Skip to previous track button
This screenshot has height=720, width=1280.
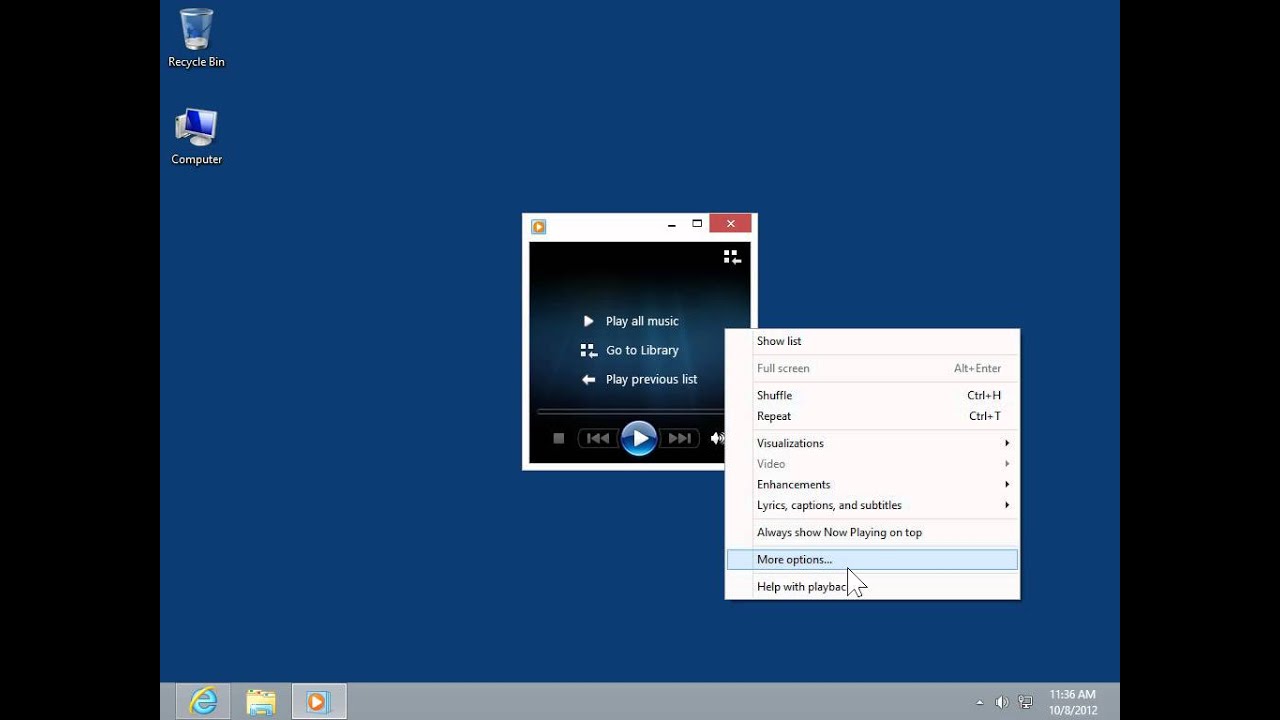coord(598,438)
